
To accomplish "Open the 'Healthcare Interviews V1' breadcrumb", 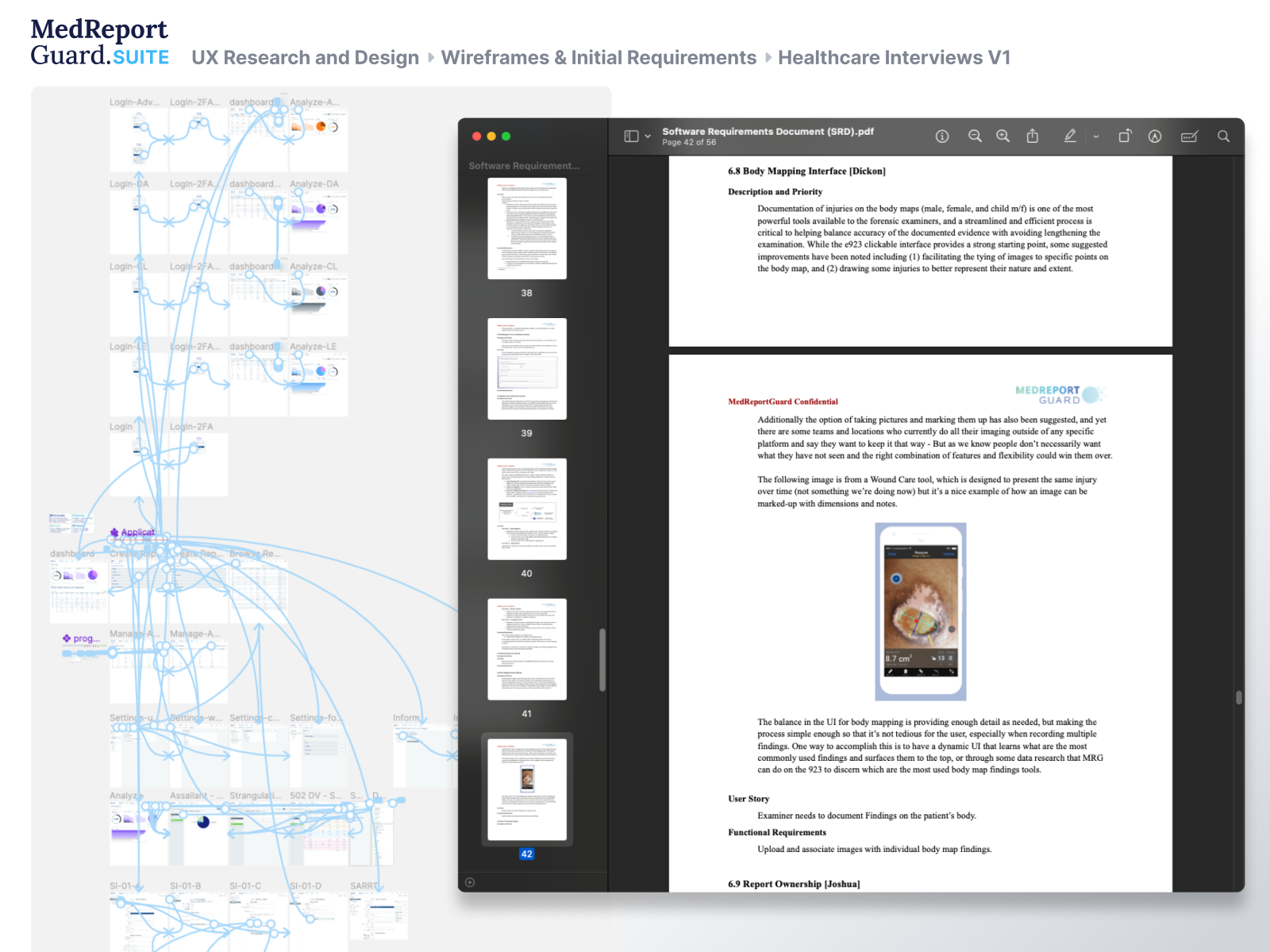I will click(895, 58).
